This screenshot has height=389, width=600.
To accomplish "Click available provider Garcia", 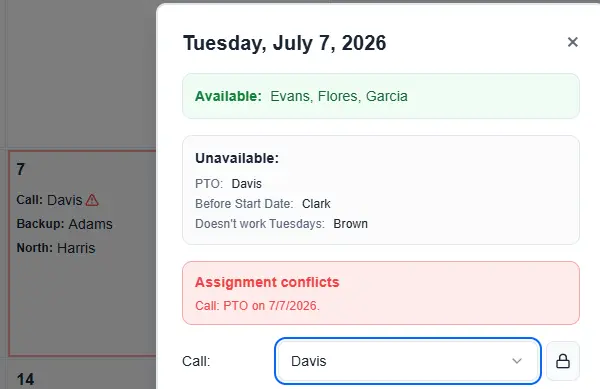I will click(x=386, y=96).
